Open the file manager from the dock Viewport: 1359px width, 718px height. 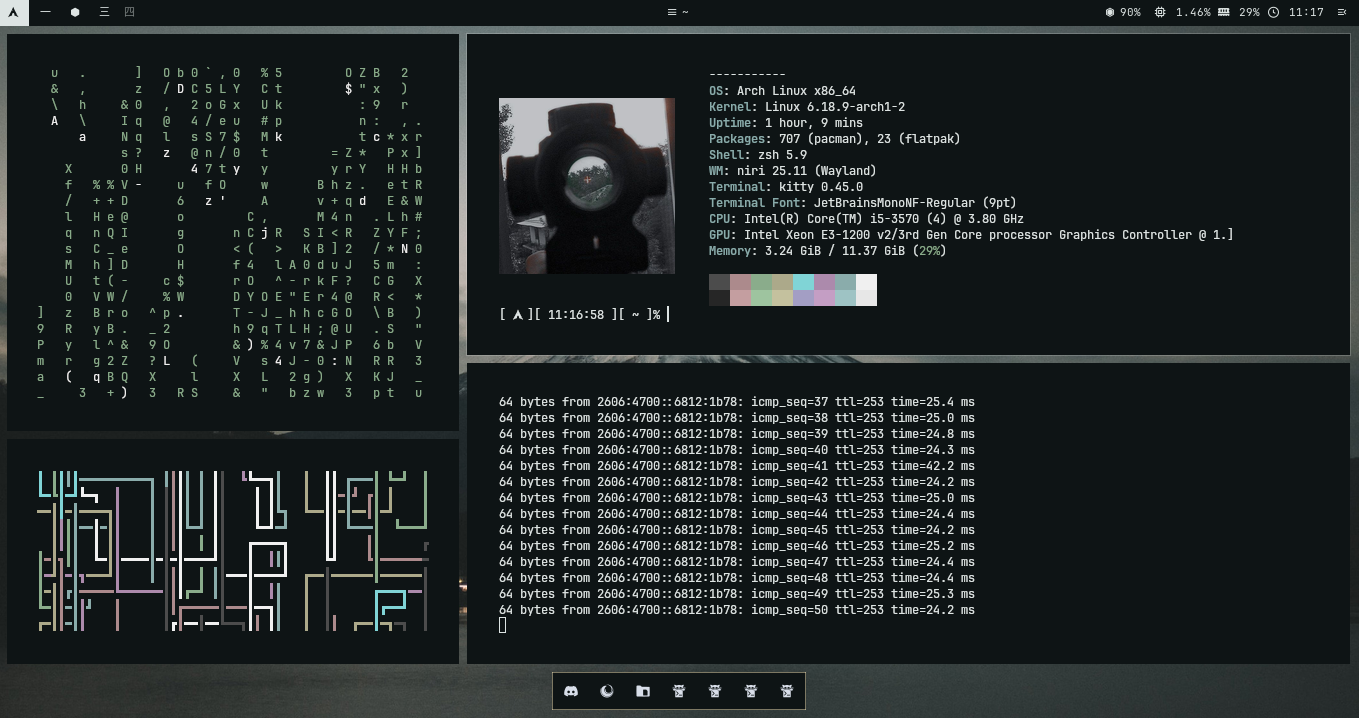click(x=643, y=691)
